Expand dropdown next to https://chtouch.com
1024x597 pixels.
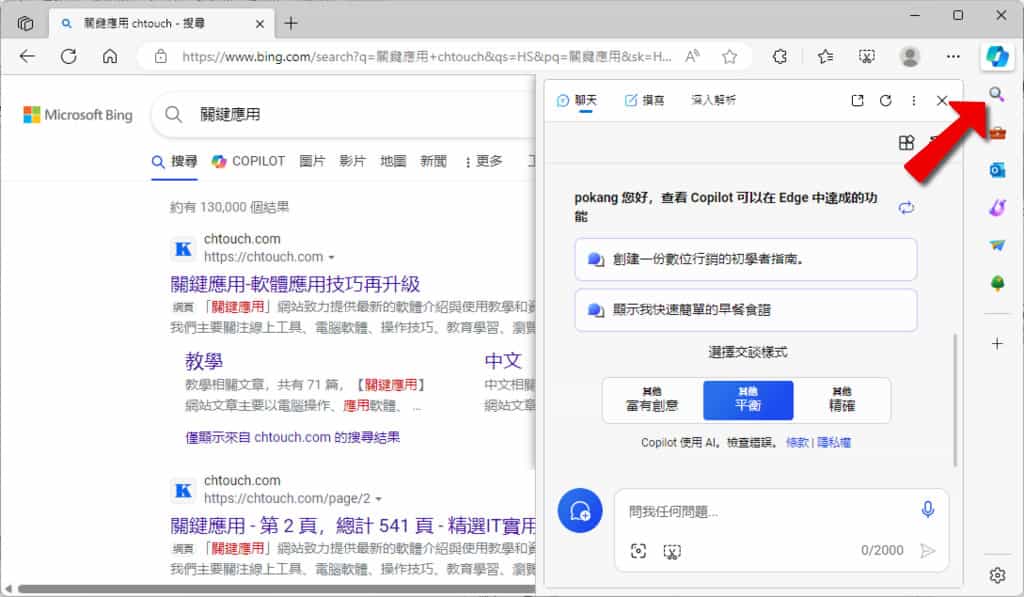332,257
